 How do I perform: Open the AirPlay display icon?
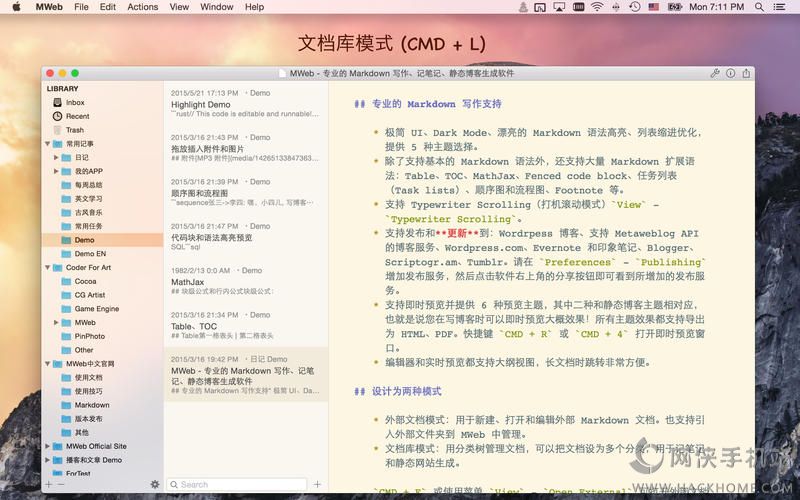(559, 7)
